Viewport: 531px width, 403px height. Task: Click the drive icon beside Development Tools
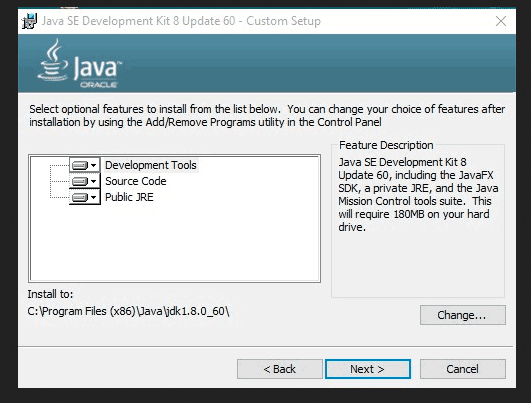pos(80,165)
